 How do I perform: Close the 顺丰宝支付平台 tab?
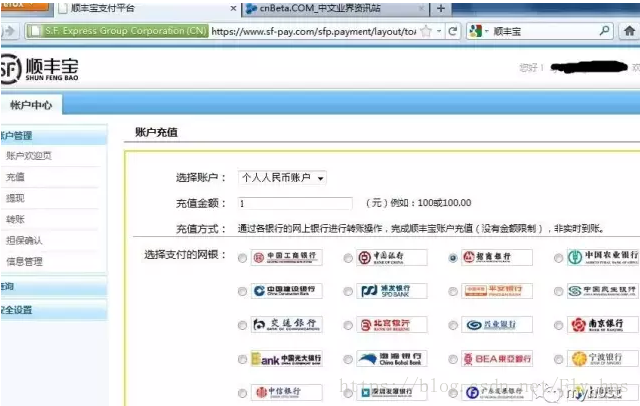pos(233,8)
